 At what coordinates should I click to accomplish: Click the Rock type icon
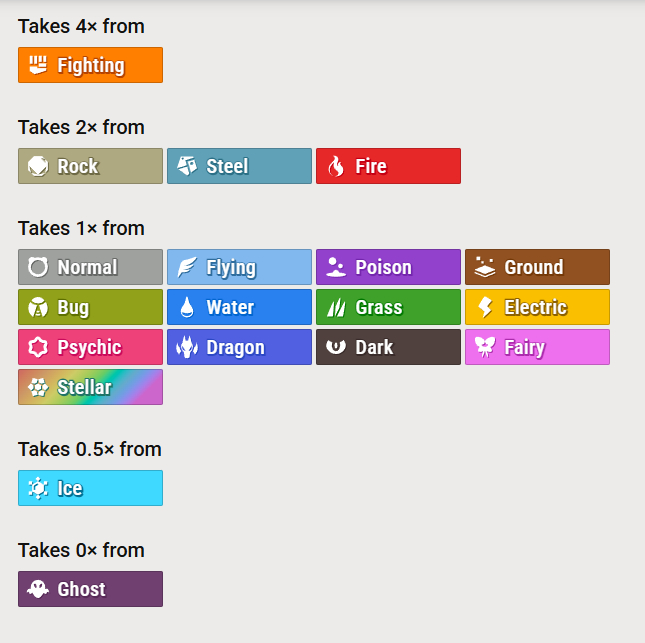38,166
